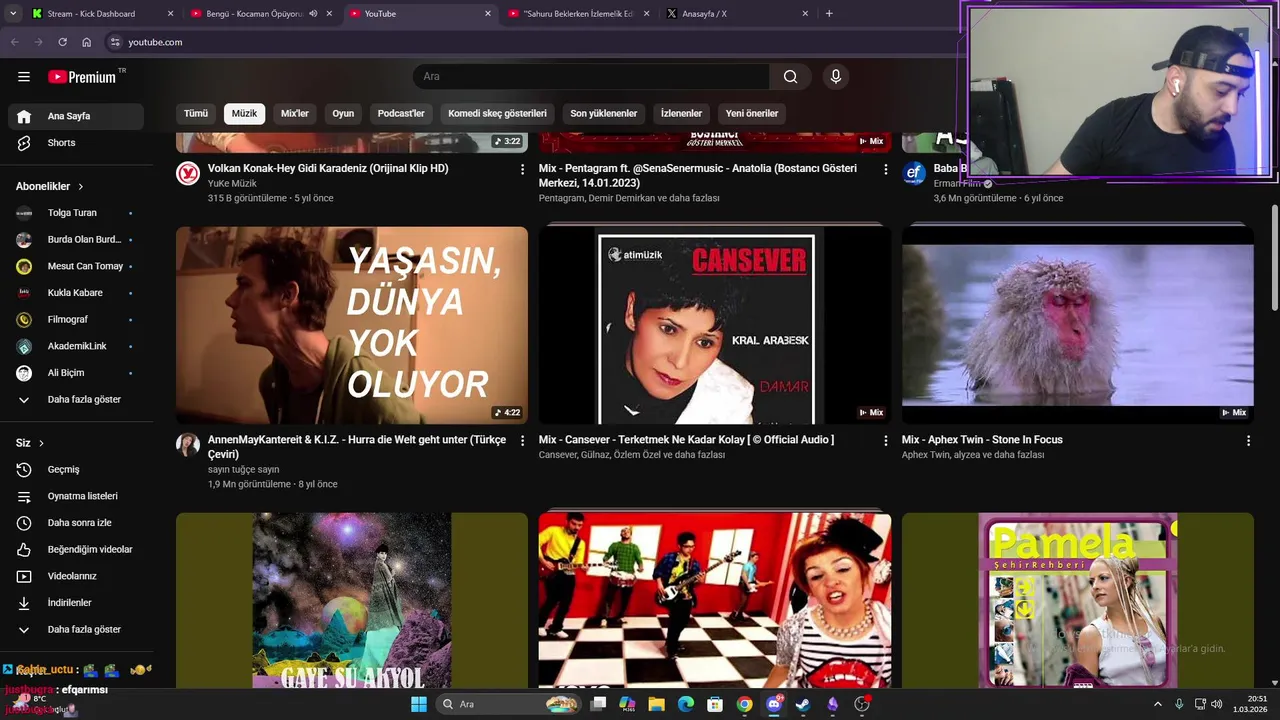
Task: Select the Müzik filter chip
Action: pos(244,113)
